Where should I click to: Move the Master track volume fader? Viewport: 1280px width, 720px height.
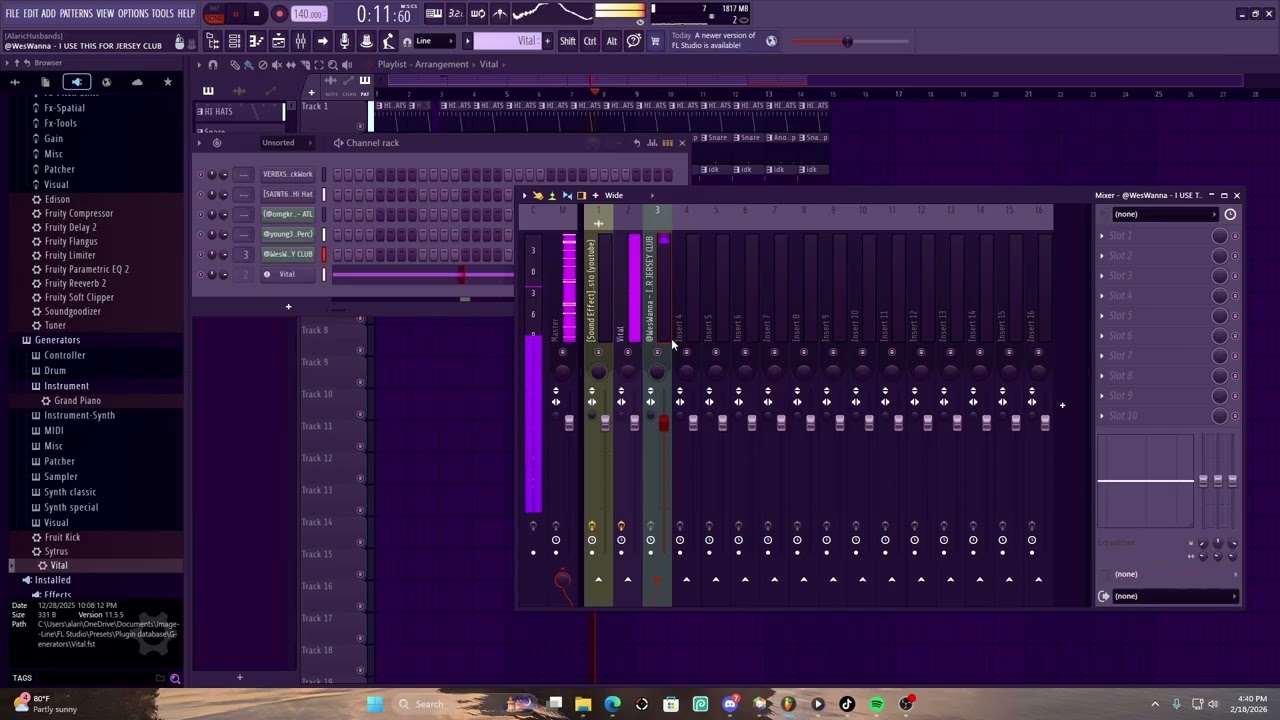click(569, 424)
